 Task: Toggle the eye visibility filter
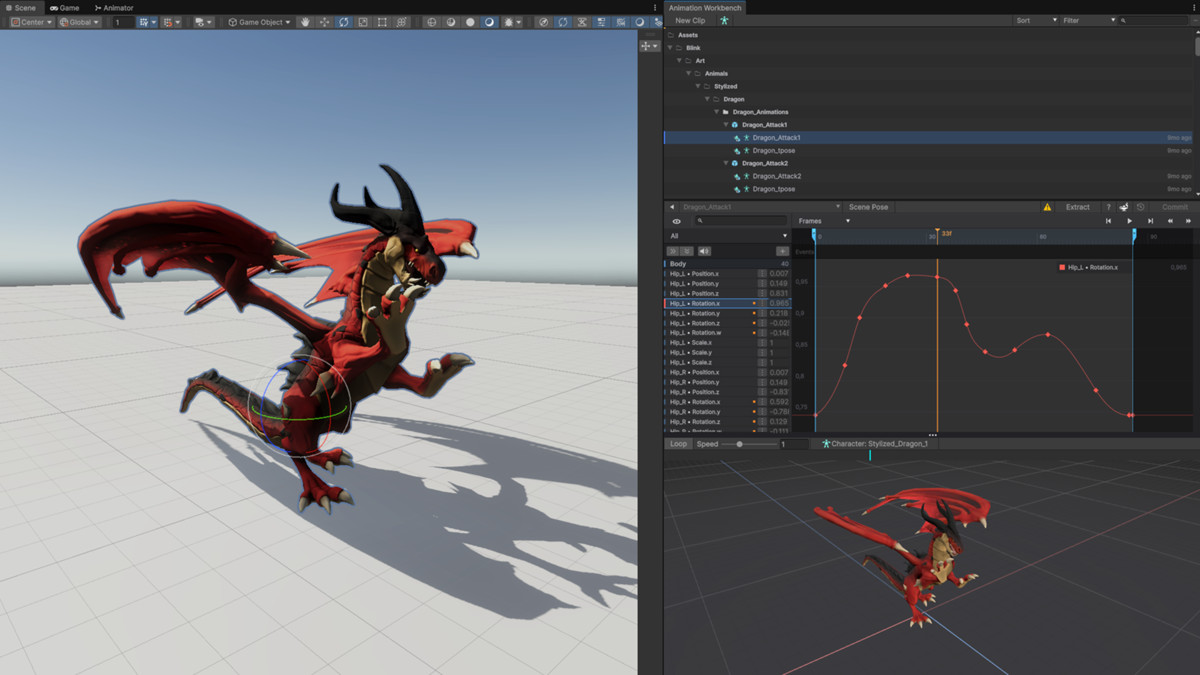coord(677,221)
